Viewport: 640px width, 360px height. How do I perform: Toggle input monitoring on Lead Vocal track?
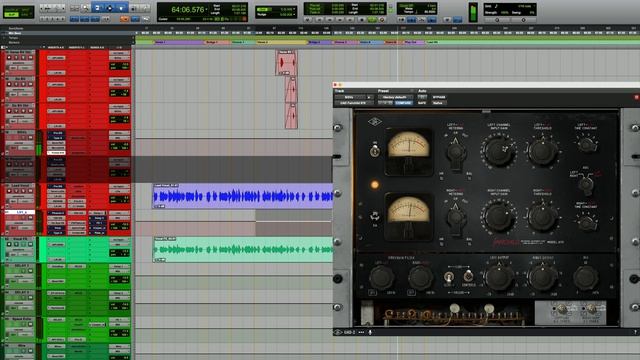click(15, 191)
